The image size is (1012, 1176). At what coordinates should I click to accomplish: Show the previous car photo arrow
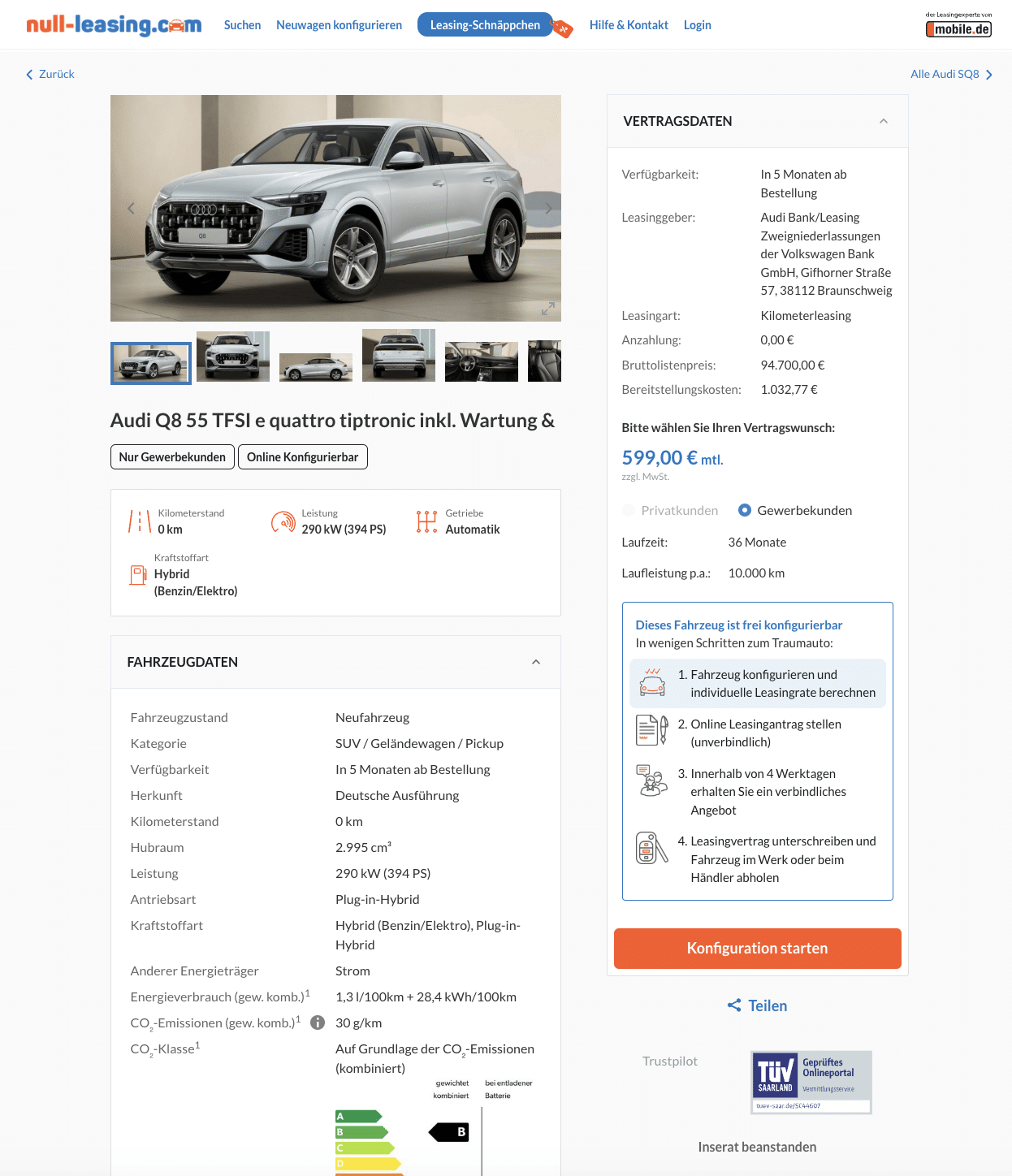[131, 208]
